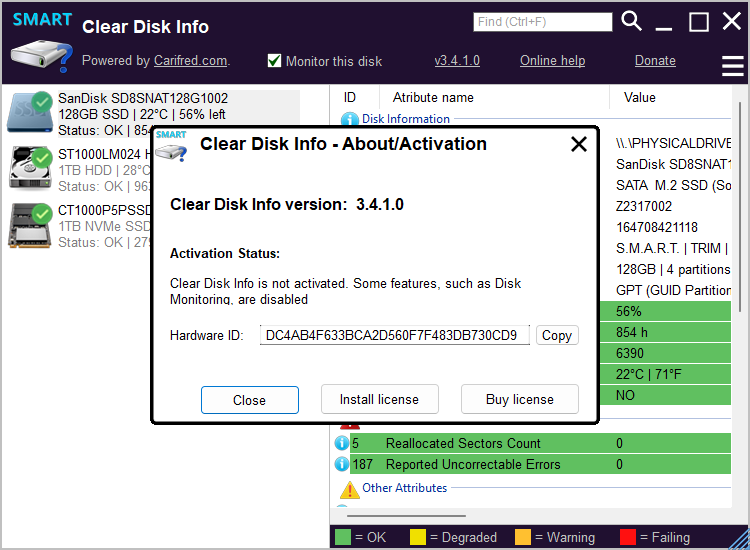Toggle the Monitor this disk checkbox
Screen dimensions: 750x550
coord(274,61)
